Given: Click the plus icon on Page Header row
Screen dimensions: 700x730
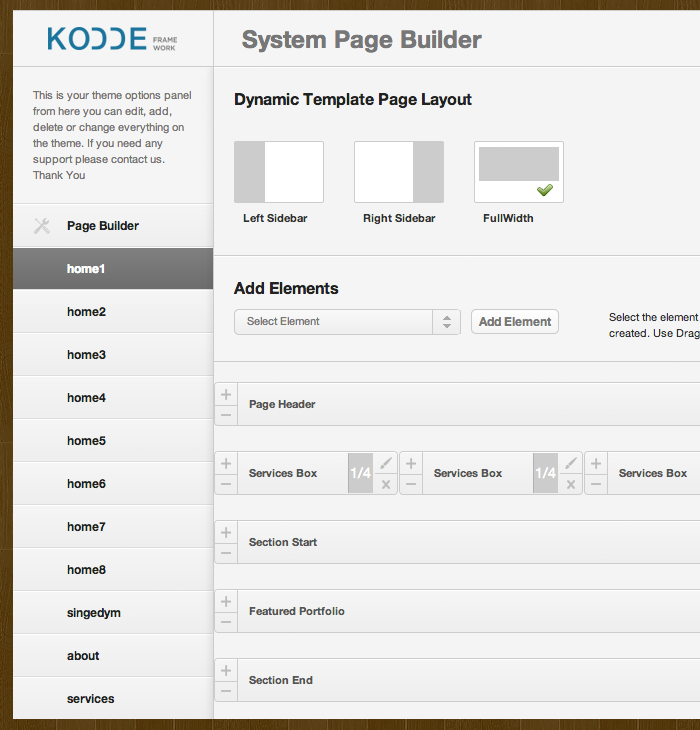Looking at the screenshot, I should (x=226, y=394).
